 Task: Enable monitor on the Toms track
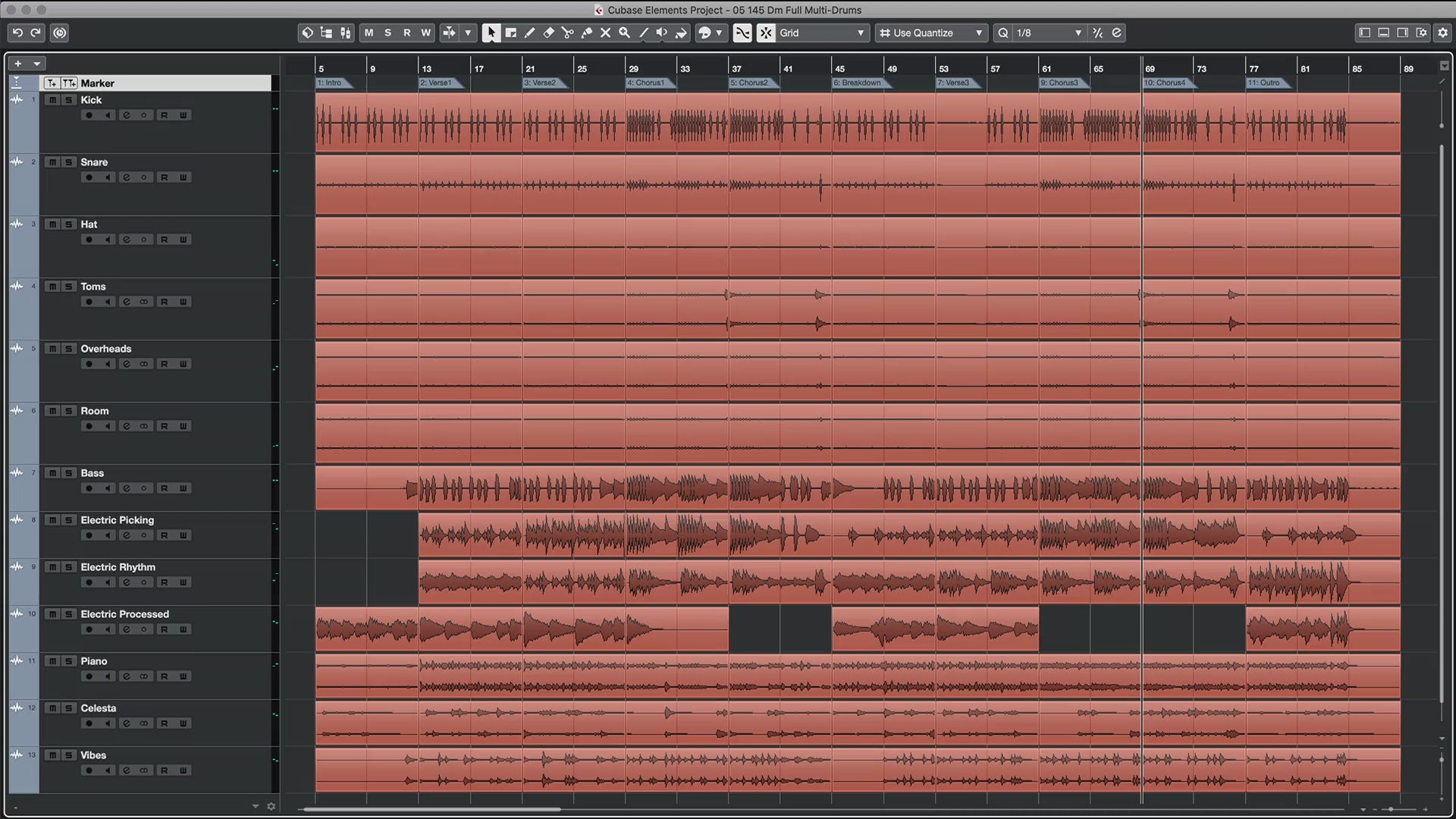108,302
